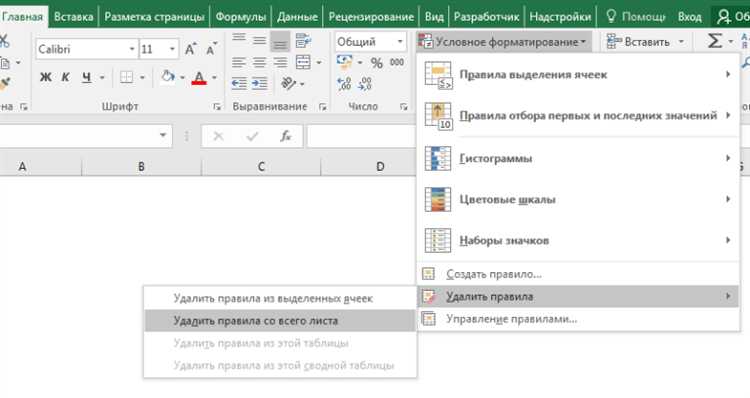Click the Вход sign-in link
The height and width of the screenshot is (398, 750).
click(689, 17)
